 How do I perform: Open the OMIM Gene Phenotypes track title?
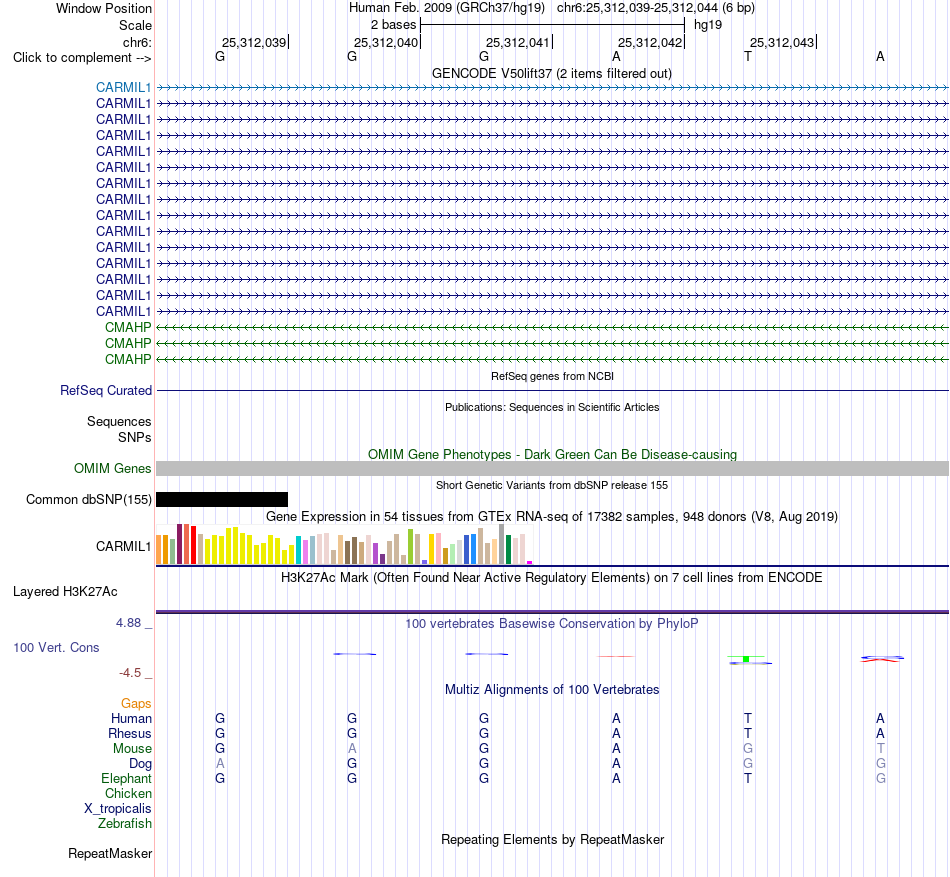(x=552, y=454)
